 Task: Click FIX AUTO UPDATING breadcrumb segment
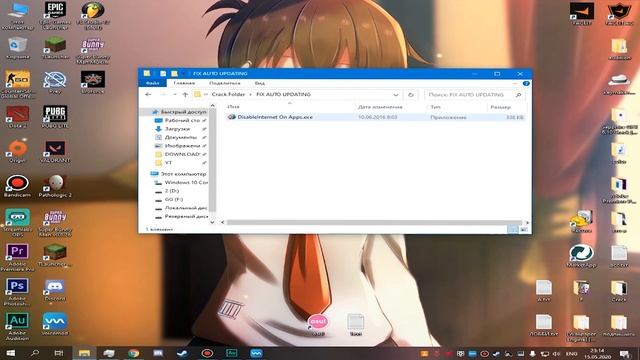(283, 94)
